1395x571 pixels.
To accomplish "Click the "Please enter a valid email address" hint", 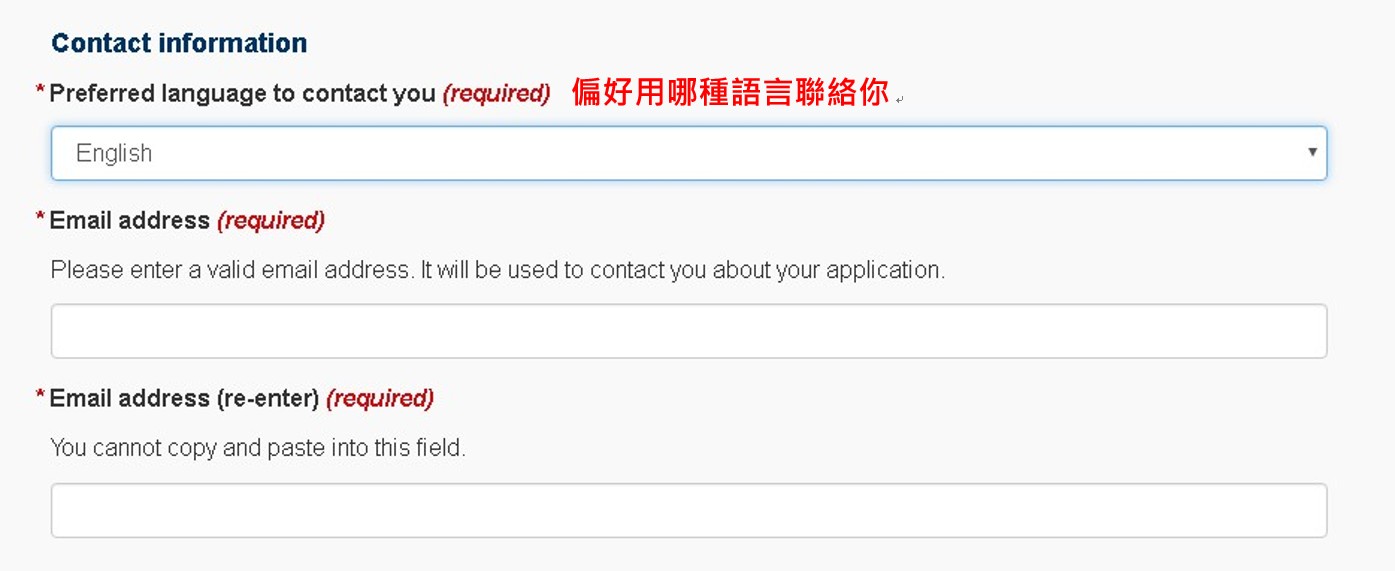I will [x=497, y=270].
